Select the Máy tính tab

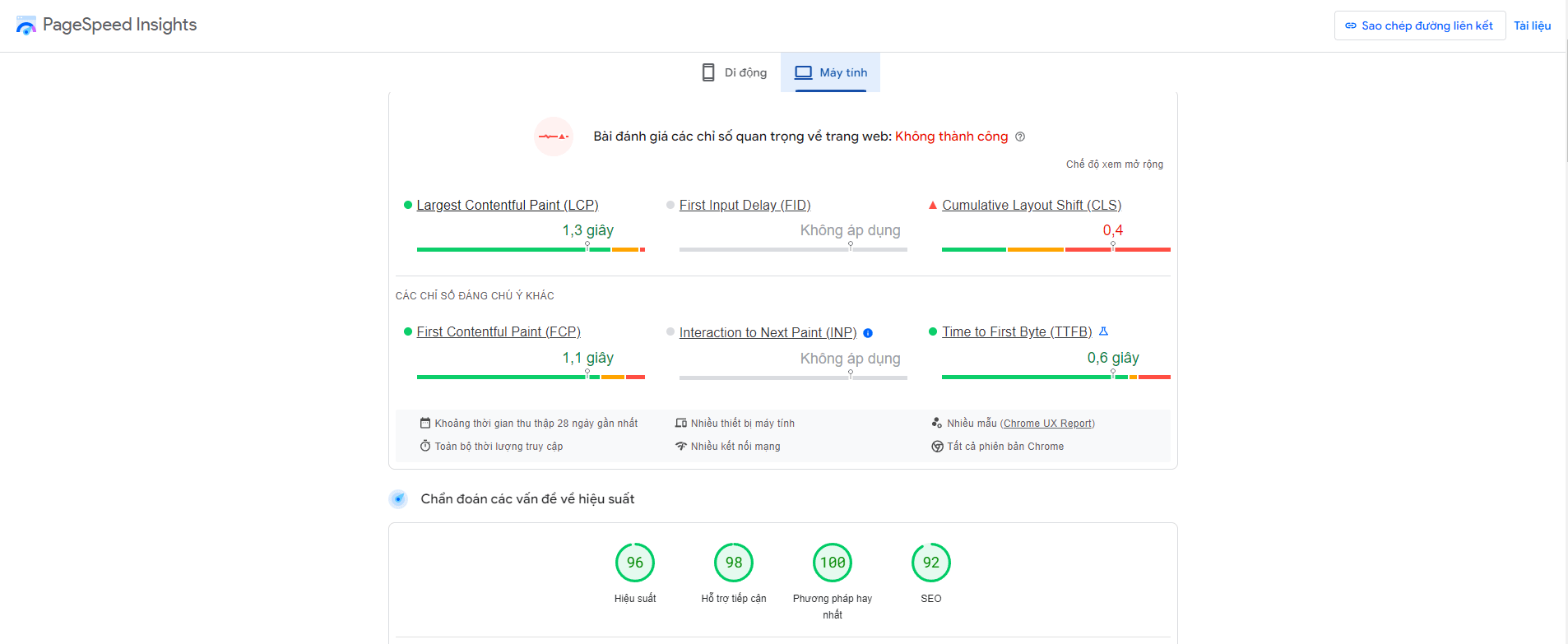point(831,72)
